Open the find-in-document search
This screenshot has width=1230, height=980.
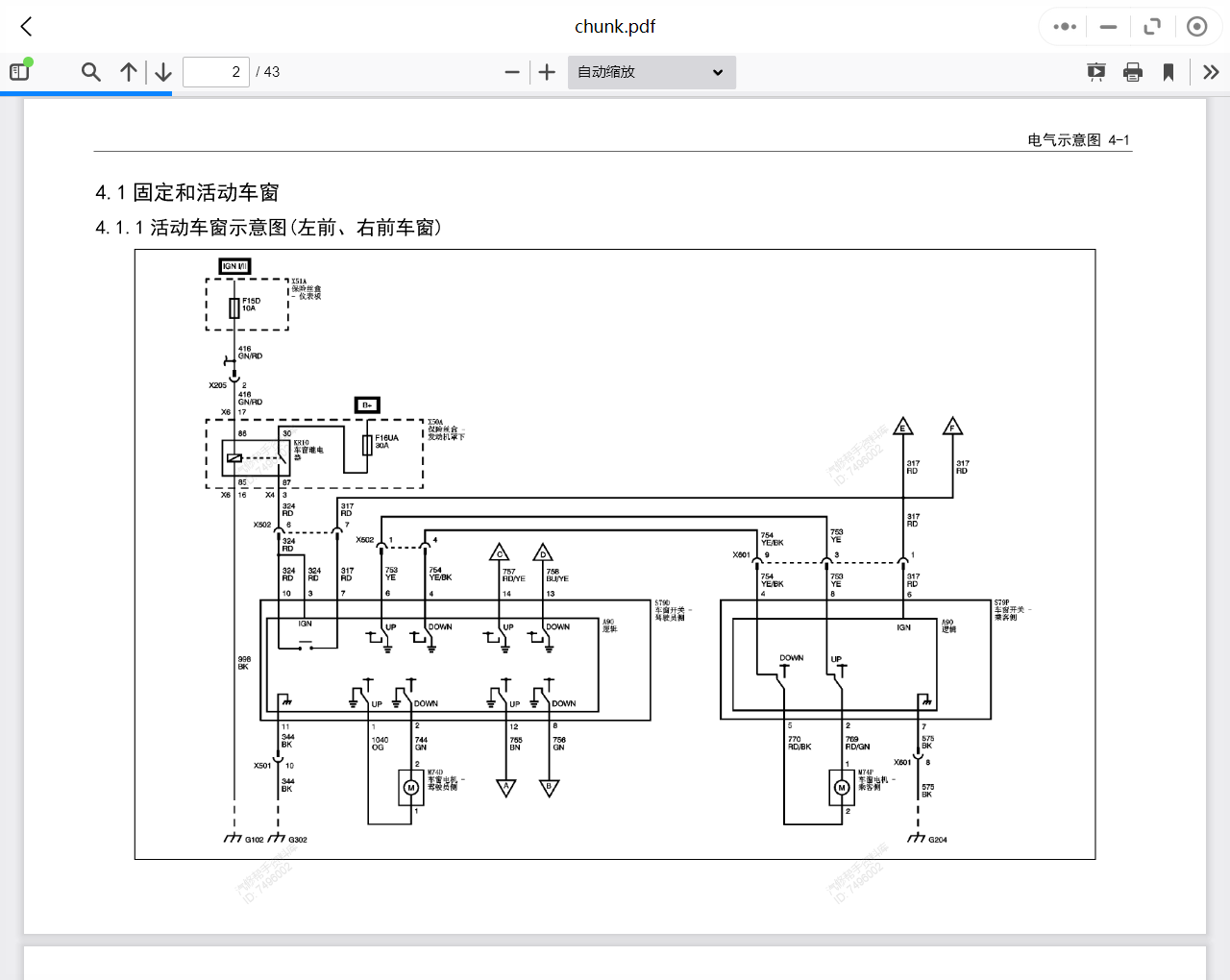point(91,72)
